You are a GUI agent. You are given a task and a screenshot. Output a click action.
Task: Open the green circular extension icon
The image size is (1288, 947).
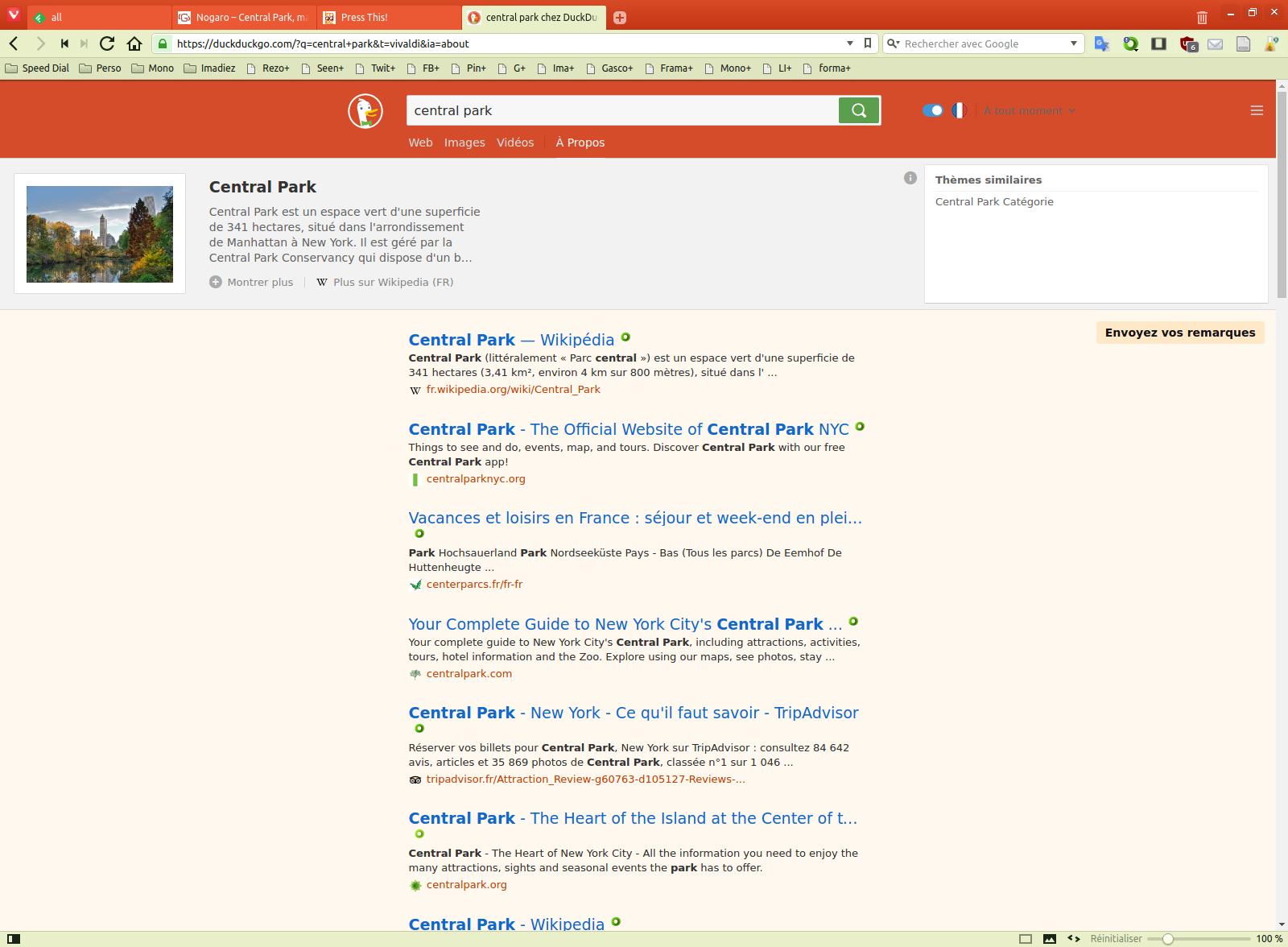click(1131, 43)
